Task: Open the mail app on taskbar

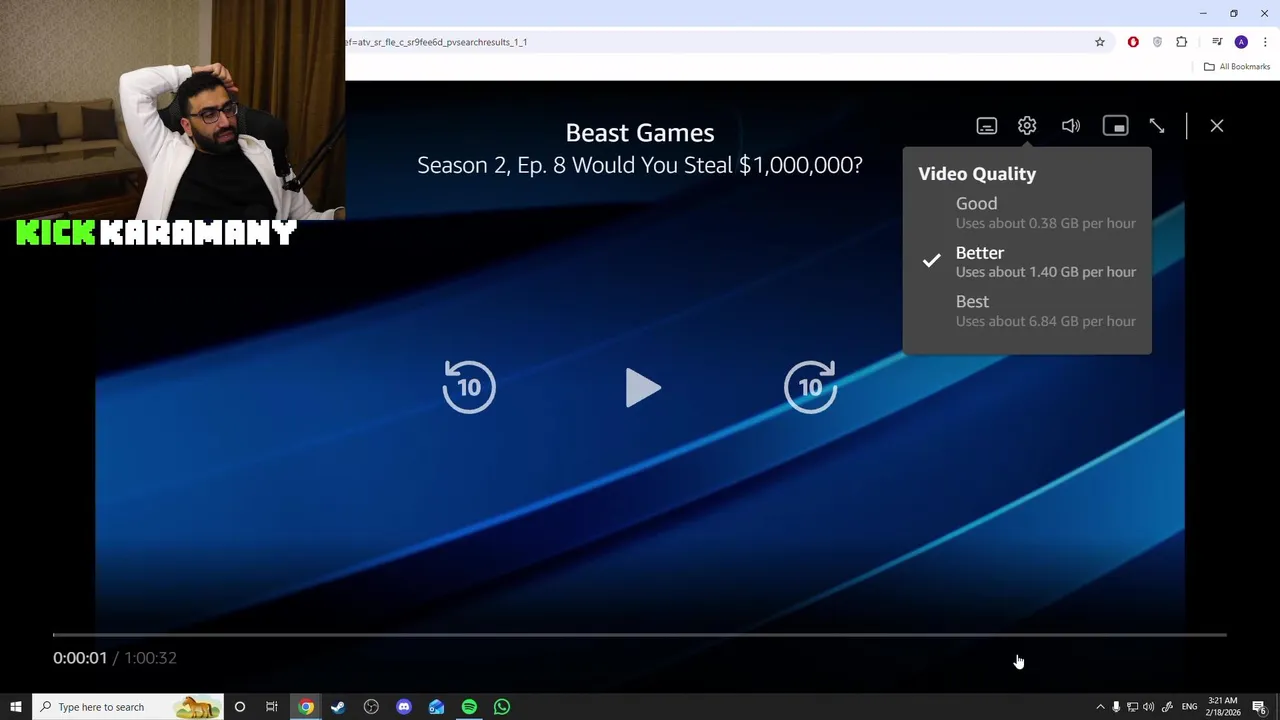Action: (437, 707)
